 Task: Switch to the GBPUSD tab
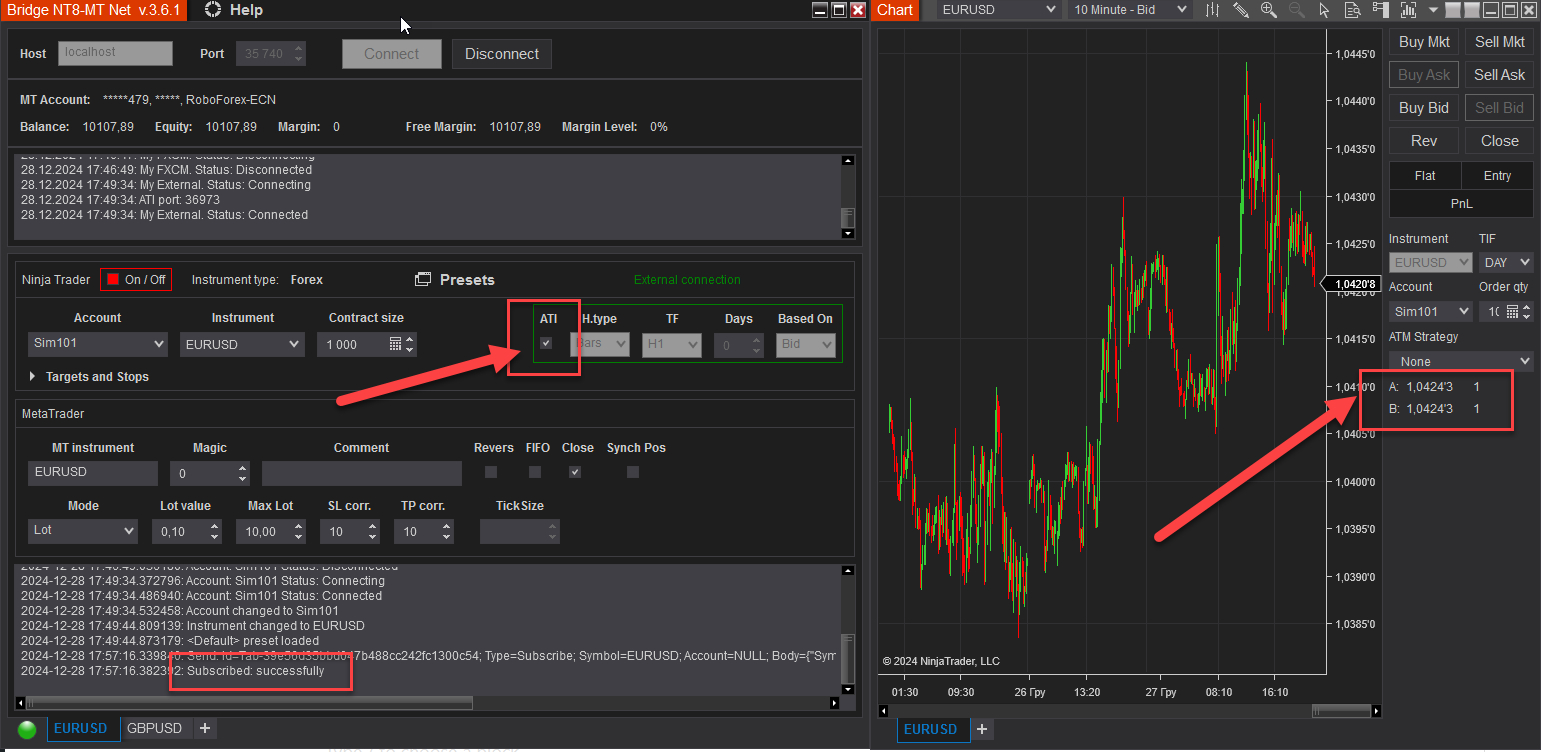[x=154, y=728]
